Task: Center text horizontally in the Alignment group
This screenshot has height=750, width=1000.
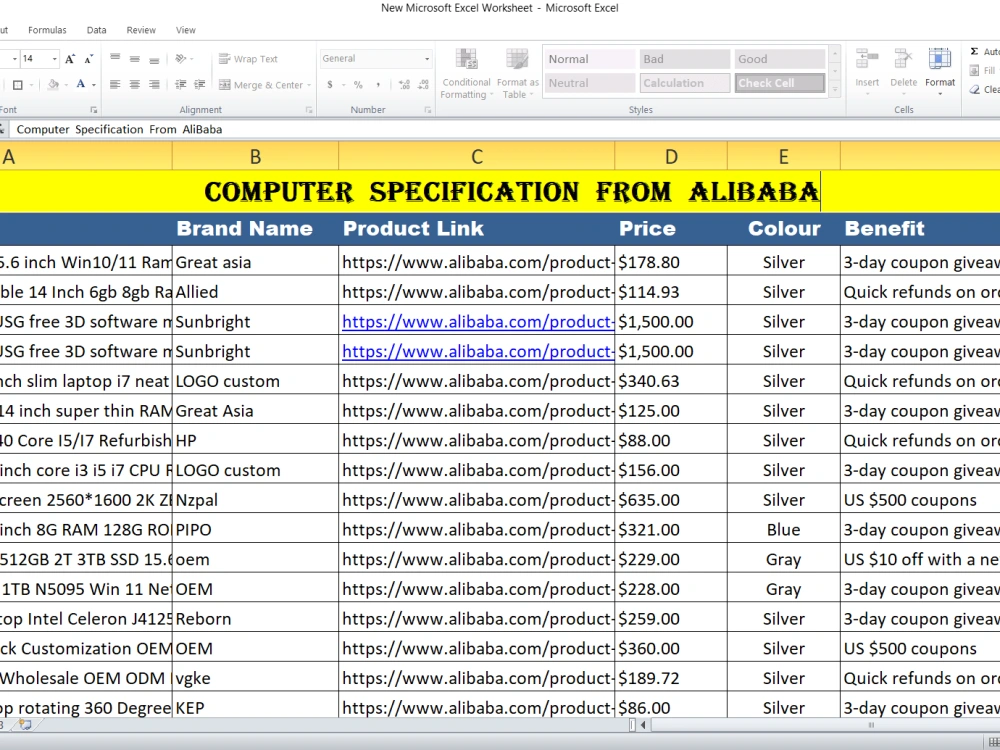Action: (x=135, y=84)
